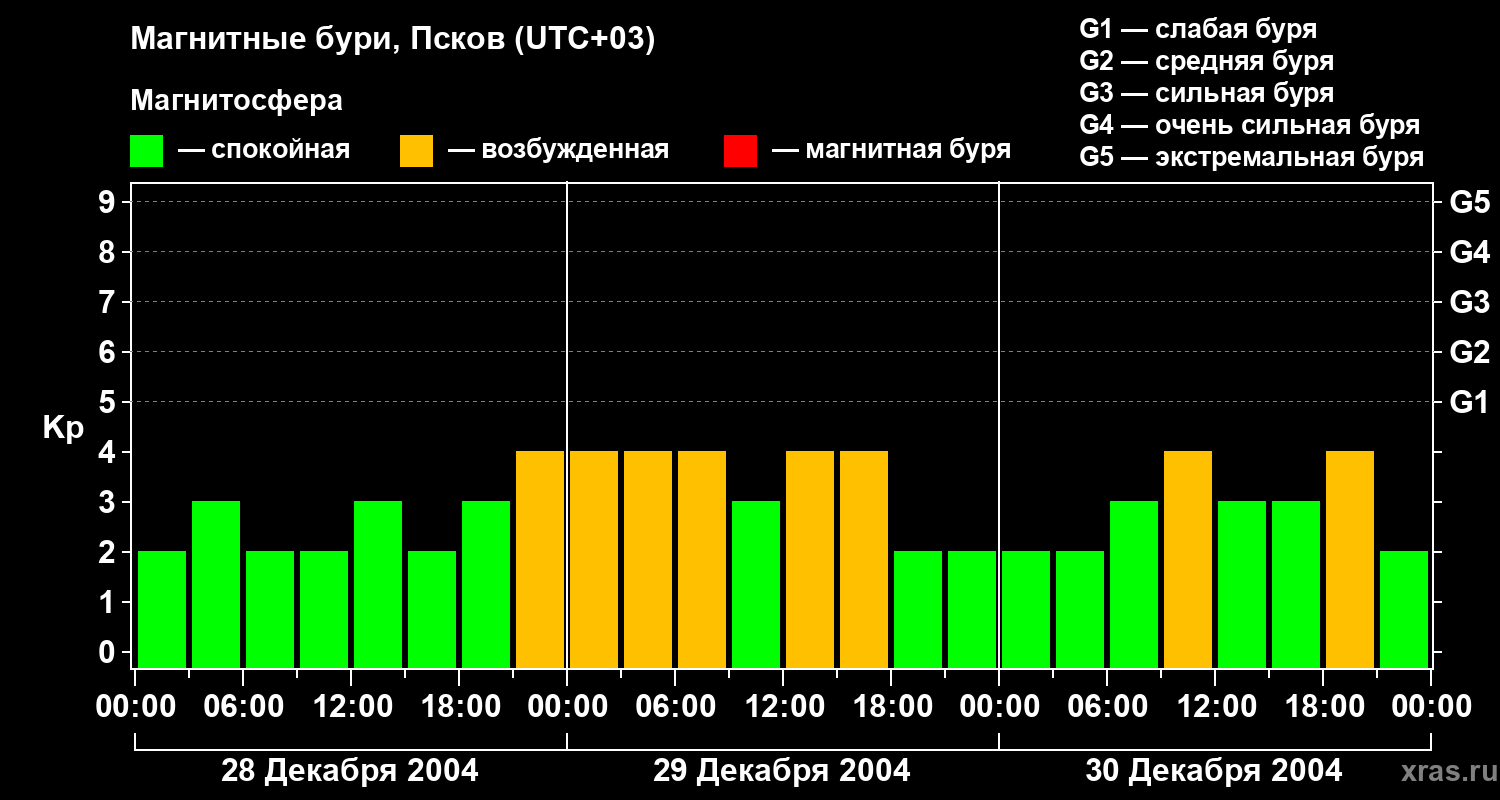Click the '— возбужденная' legend label

[559, 150]
